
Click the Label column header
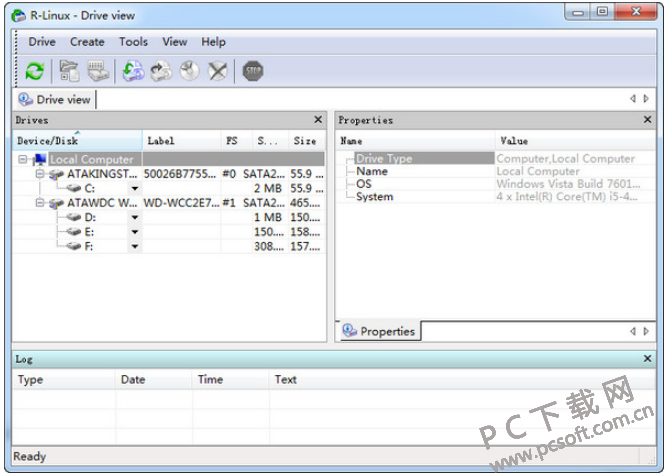(182, 141)
